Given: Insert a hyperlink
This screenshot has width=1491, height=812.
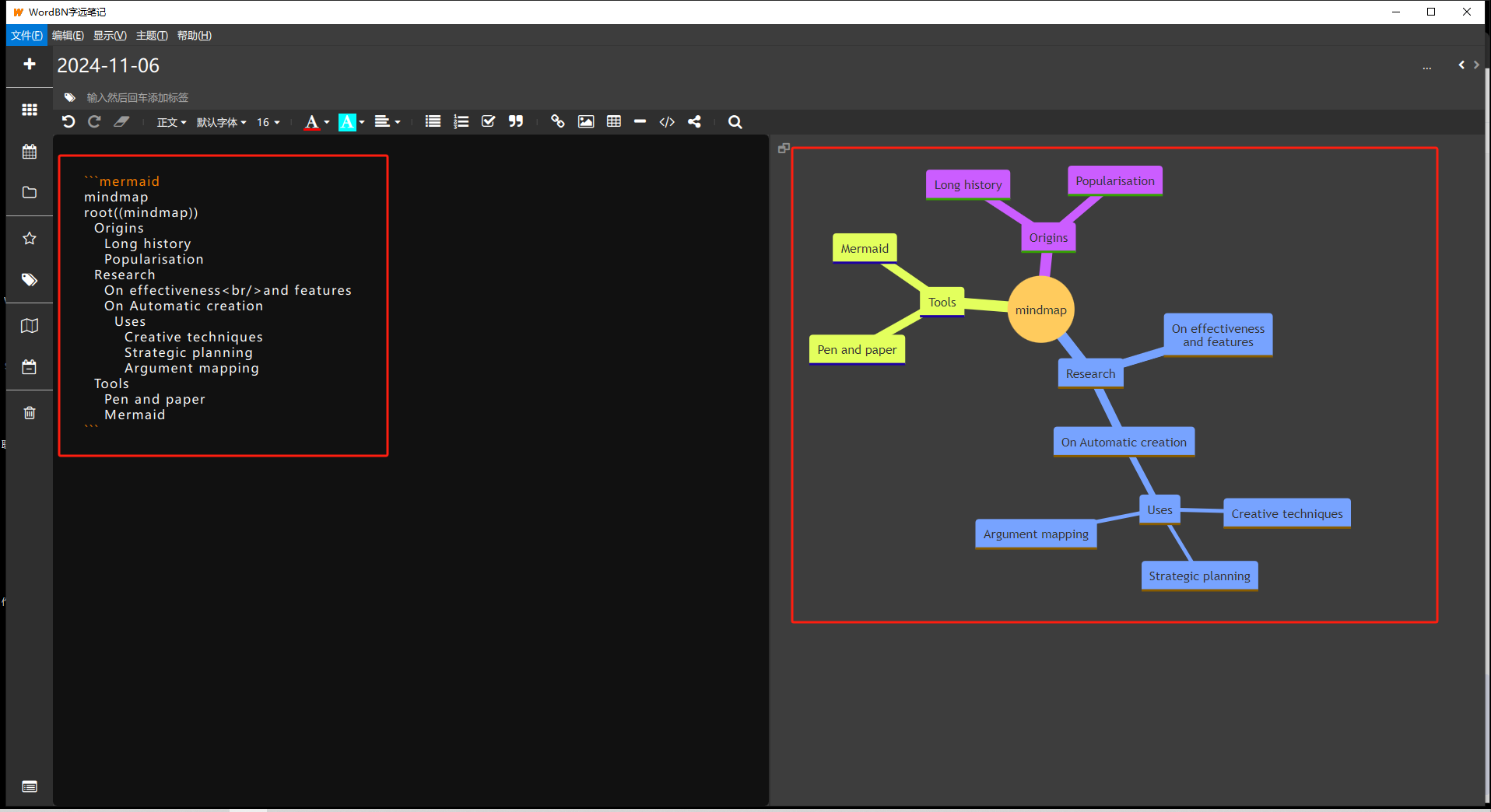Looking at the screenshot, I should coord(558,121).
